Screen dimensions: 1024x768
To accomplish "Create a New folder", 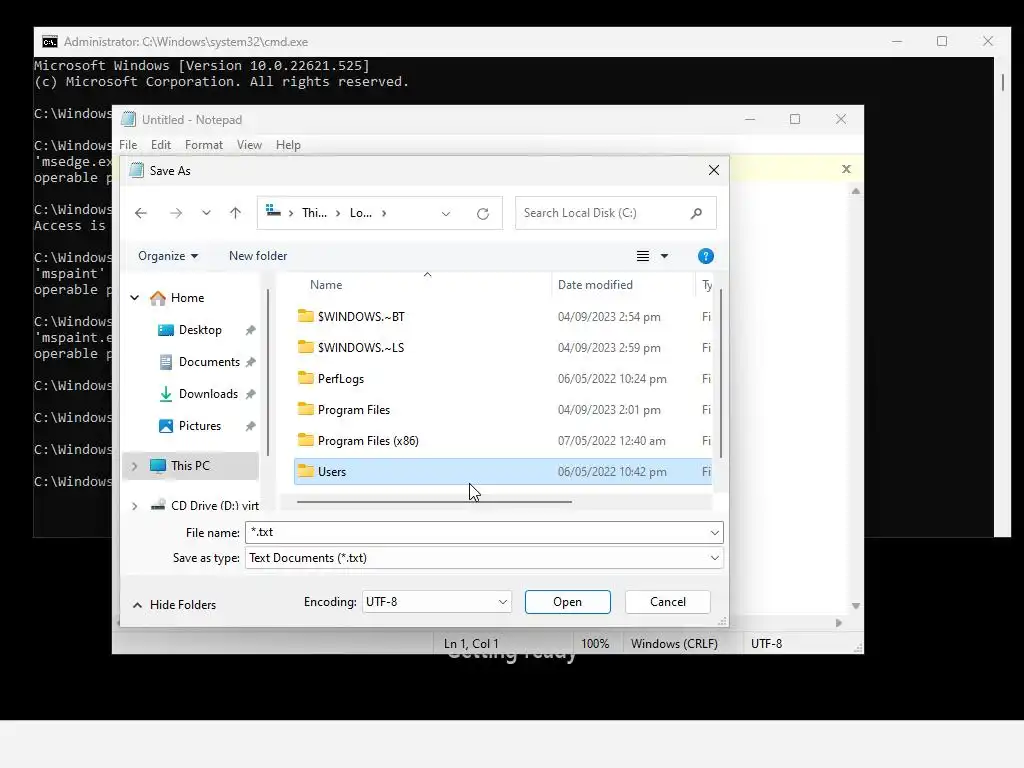I will click(258, 256).
